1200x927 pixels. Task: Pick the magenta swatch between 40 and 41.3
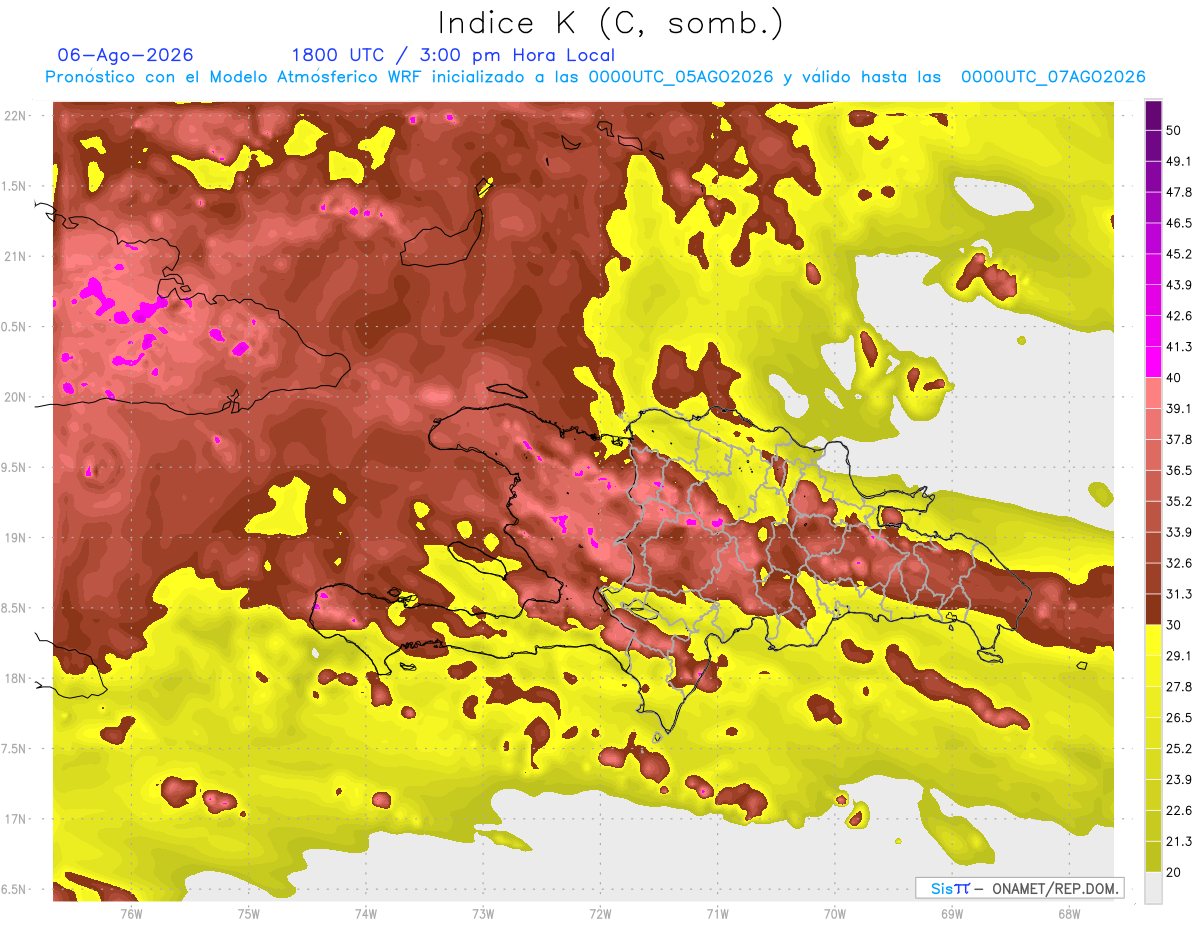pyautogui.click(x=1154, y=362)
